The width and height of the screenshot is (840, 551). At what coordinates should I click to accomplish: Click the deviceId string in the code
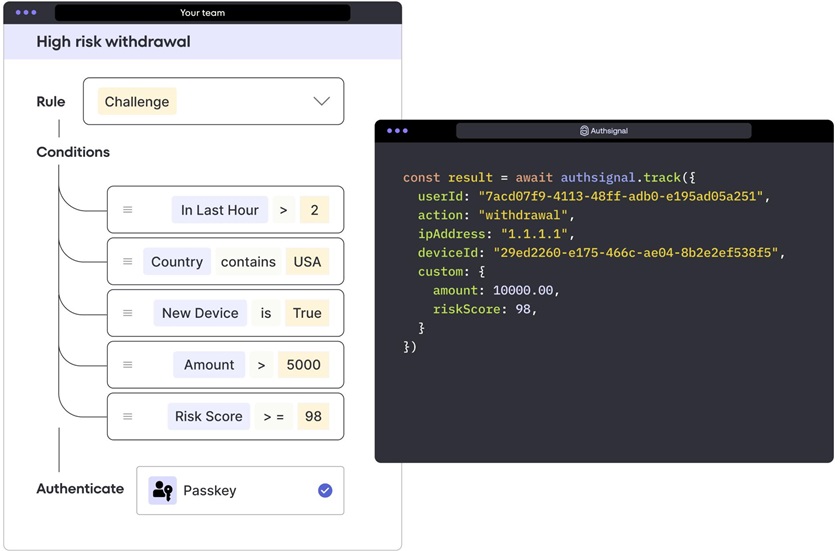[x=635, y=252]
